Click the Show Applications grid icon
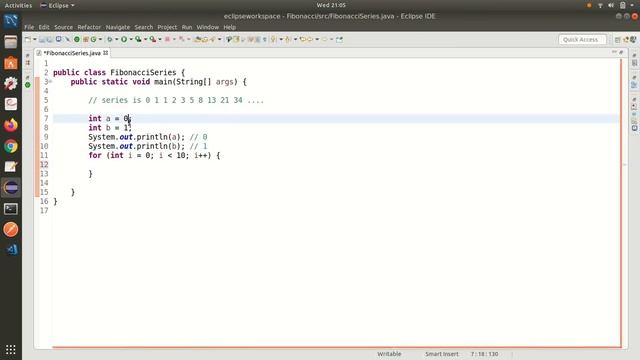The image size is (640, 360). (11, 349)
